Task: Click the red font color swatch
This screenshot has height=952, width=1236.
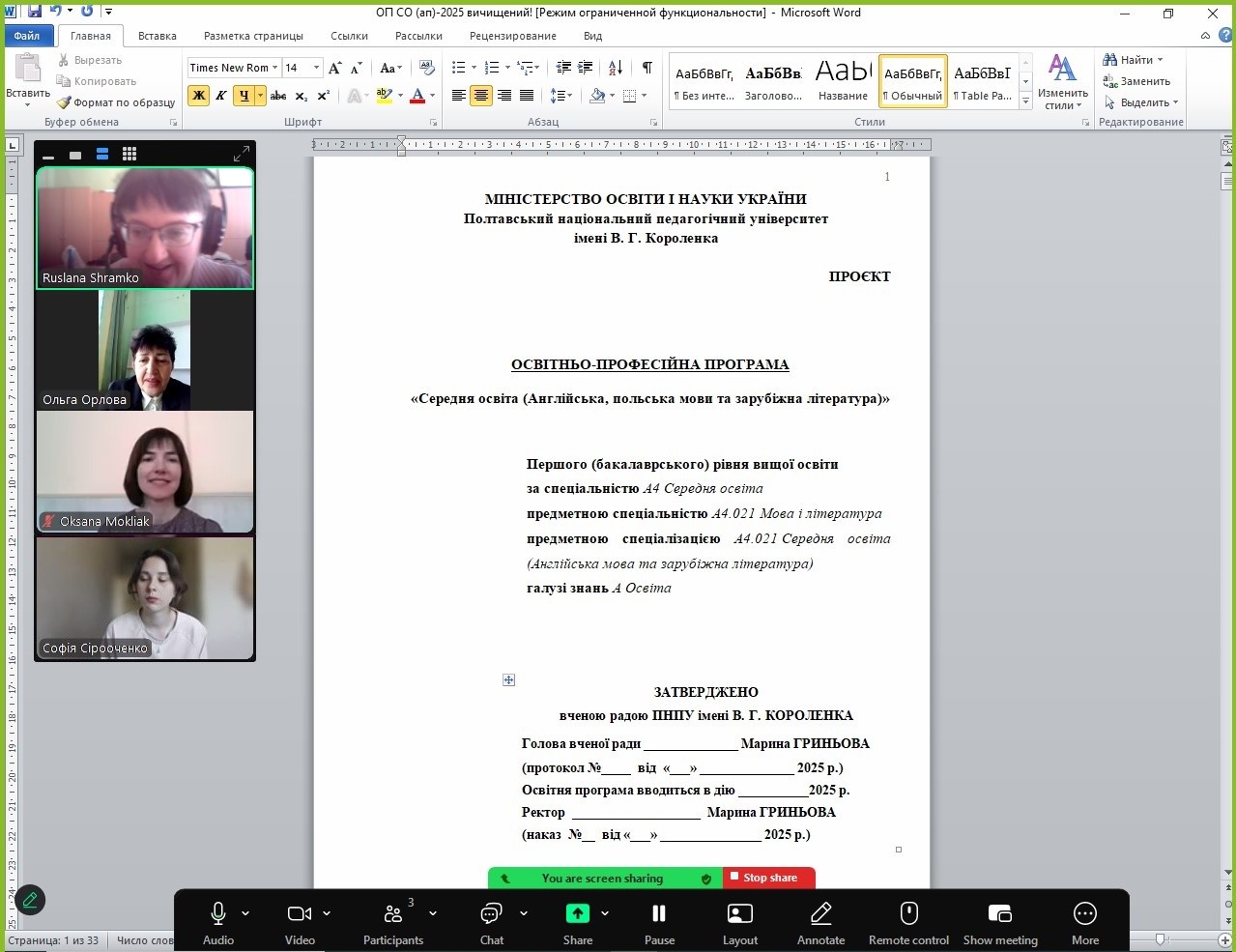Action: pos(417,96)
